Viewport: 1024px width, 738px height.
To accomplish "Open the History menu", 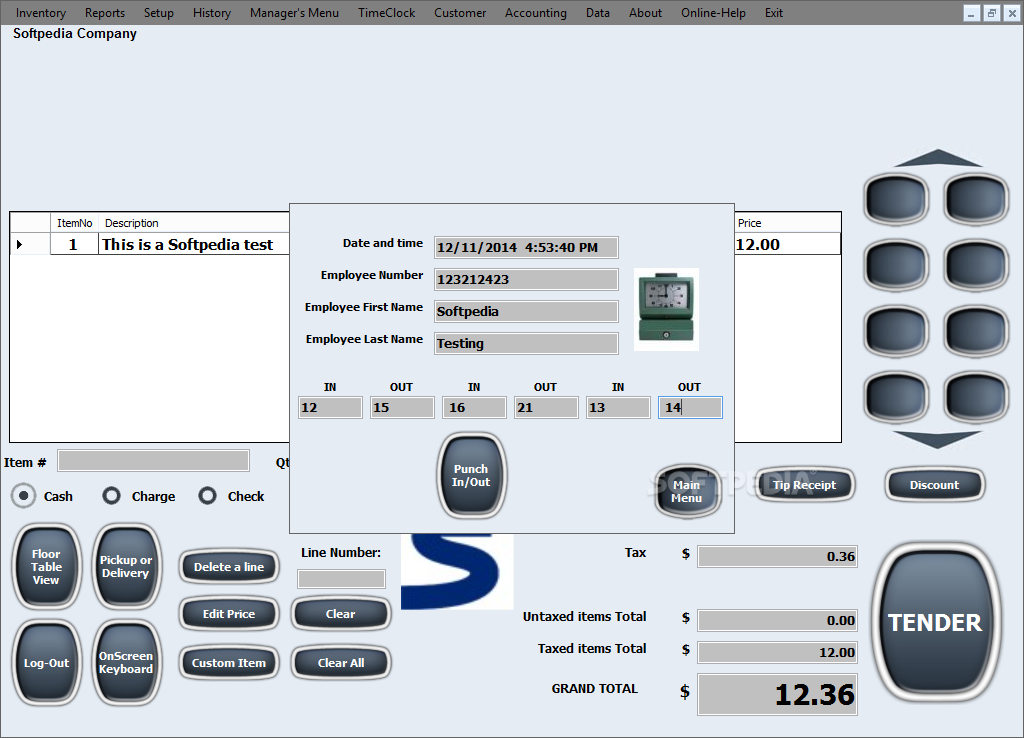I will click(x=212, y=12).
